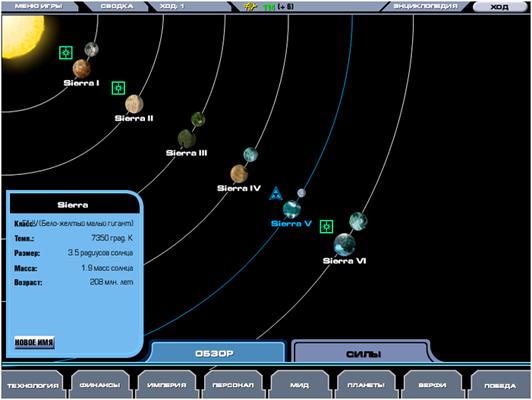
Task: Click the credits treasury icon in top bar
Action: tap(251, 7)
